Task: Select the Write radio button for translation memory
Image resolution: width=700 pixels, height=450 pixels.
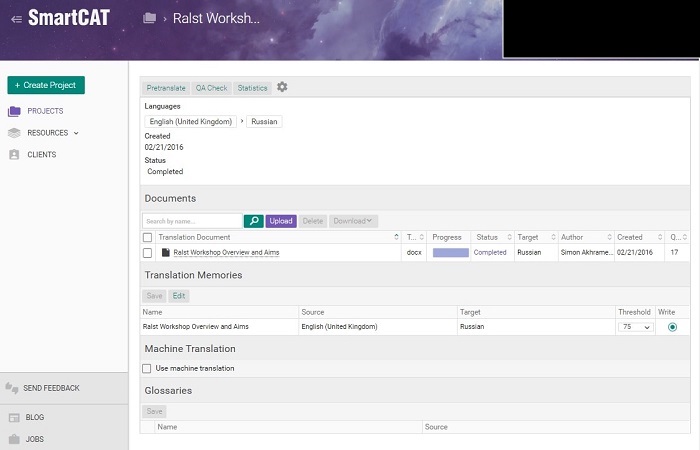Action: pos(672,327)
